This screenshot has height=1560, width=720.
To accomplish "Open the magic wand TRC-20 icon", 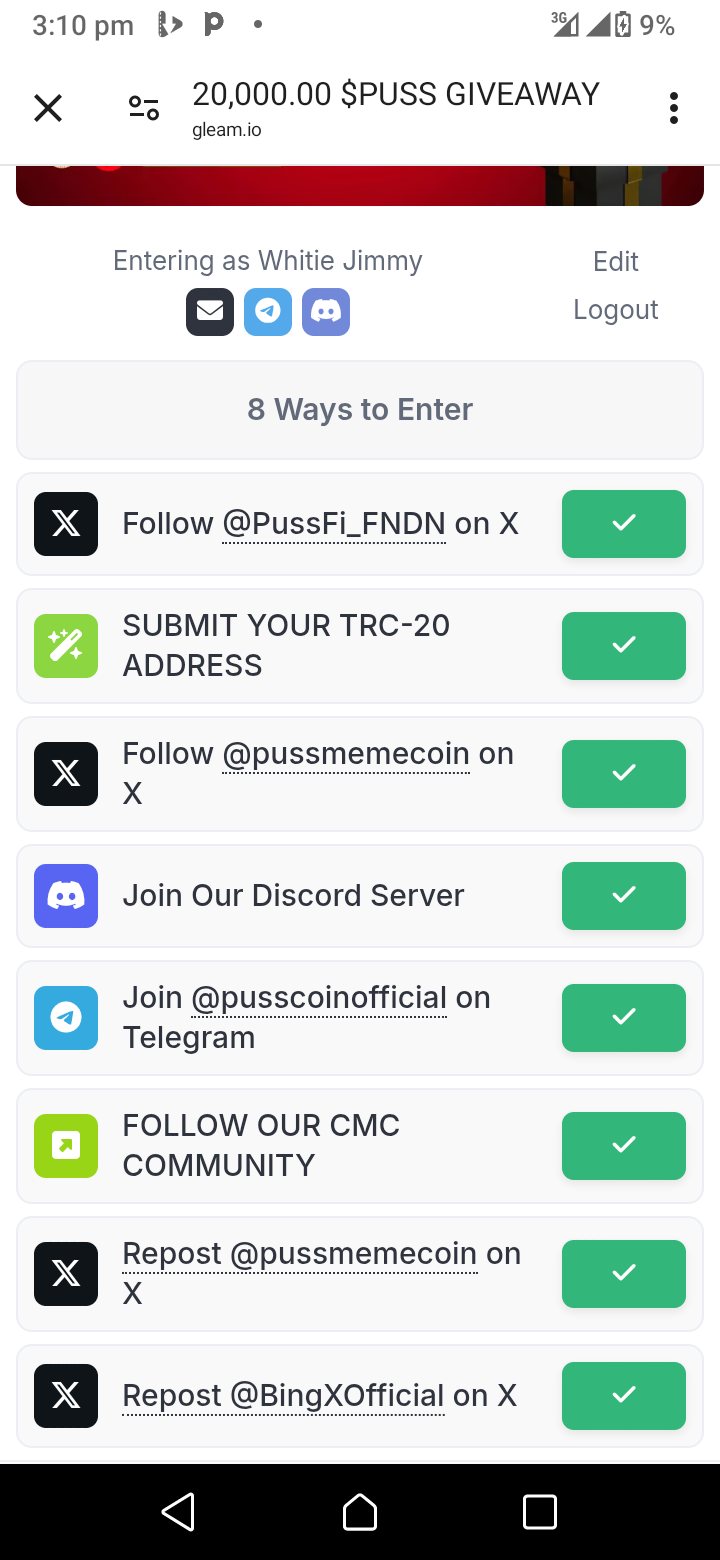I will point(66,646).
